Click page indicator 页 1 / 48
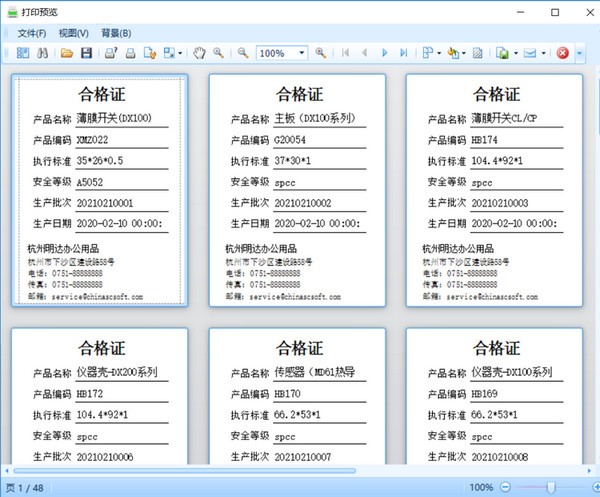Screen dimensions: 600x497 point(24,488)
